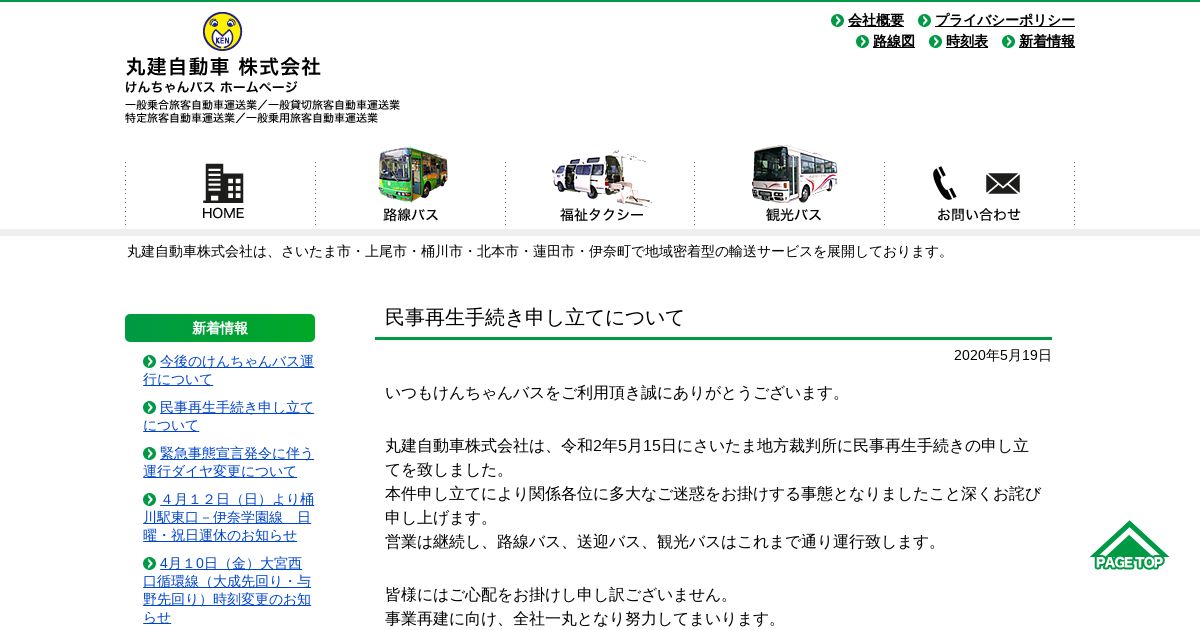Click the service area description line
1200x630 pixels.
click(539, 252)
